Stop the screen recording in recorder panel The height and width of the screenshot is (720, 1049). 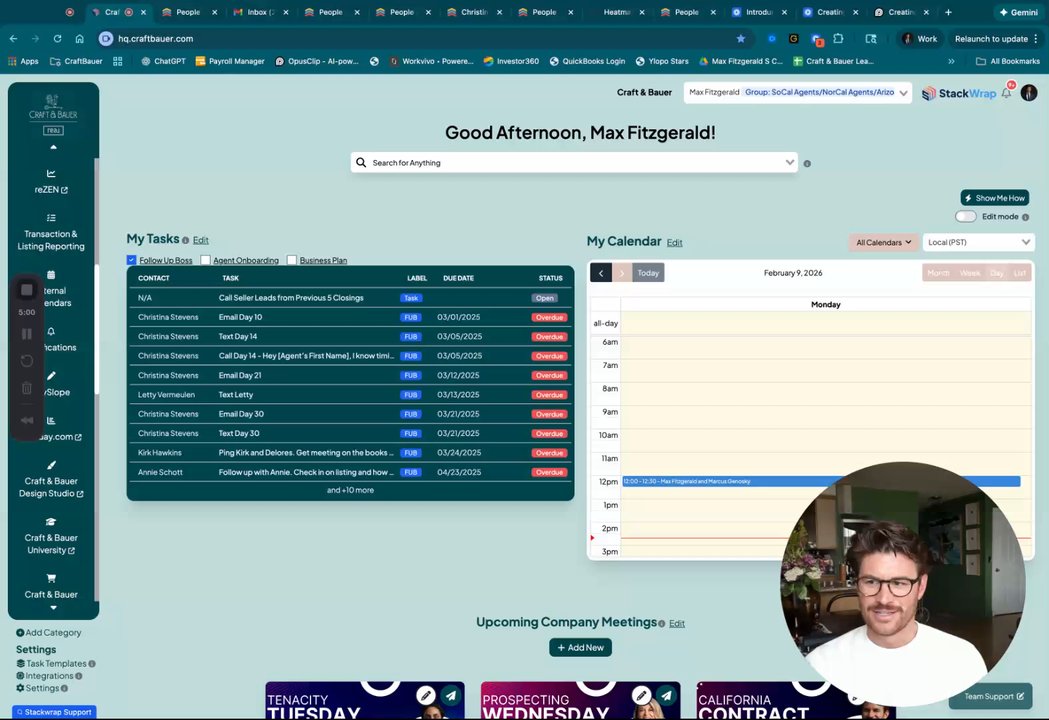pyautogui.click(x=27, y=290)
